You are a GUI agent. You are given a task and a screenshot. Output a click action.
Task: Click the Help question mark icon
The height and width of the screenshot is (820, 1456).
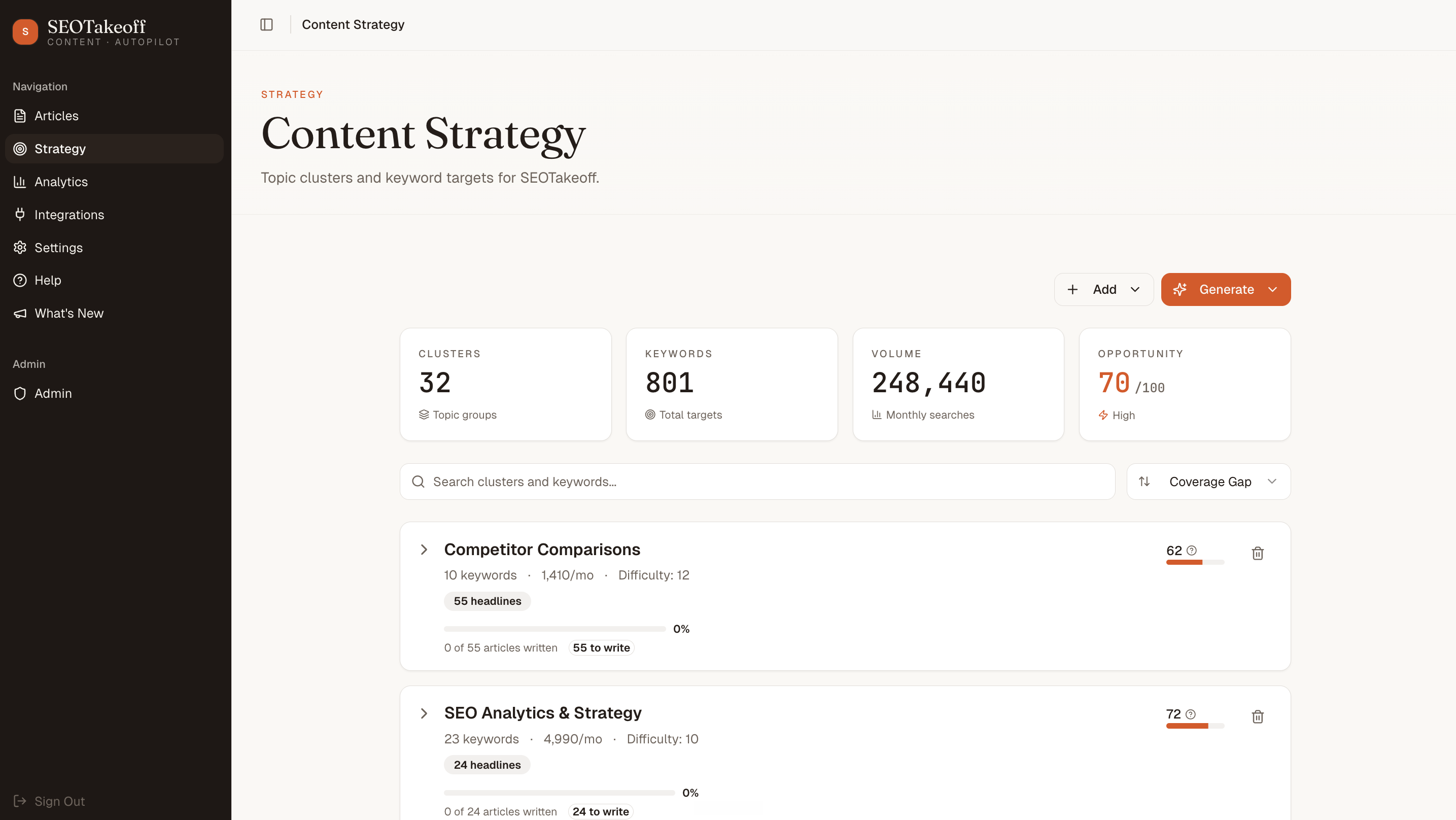pos(20,281)
